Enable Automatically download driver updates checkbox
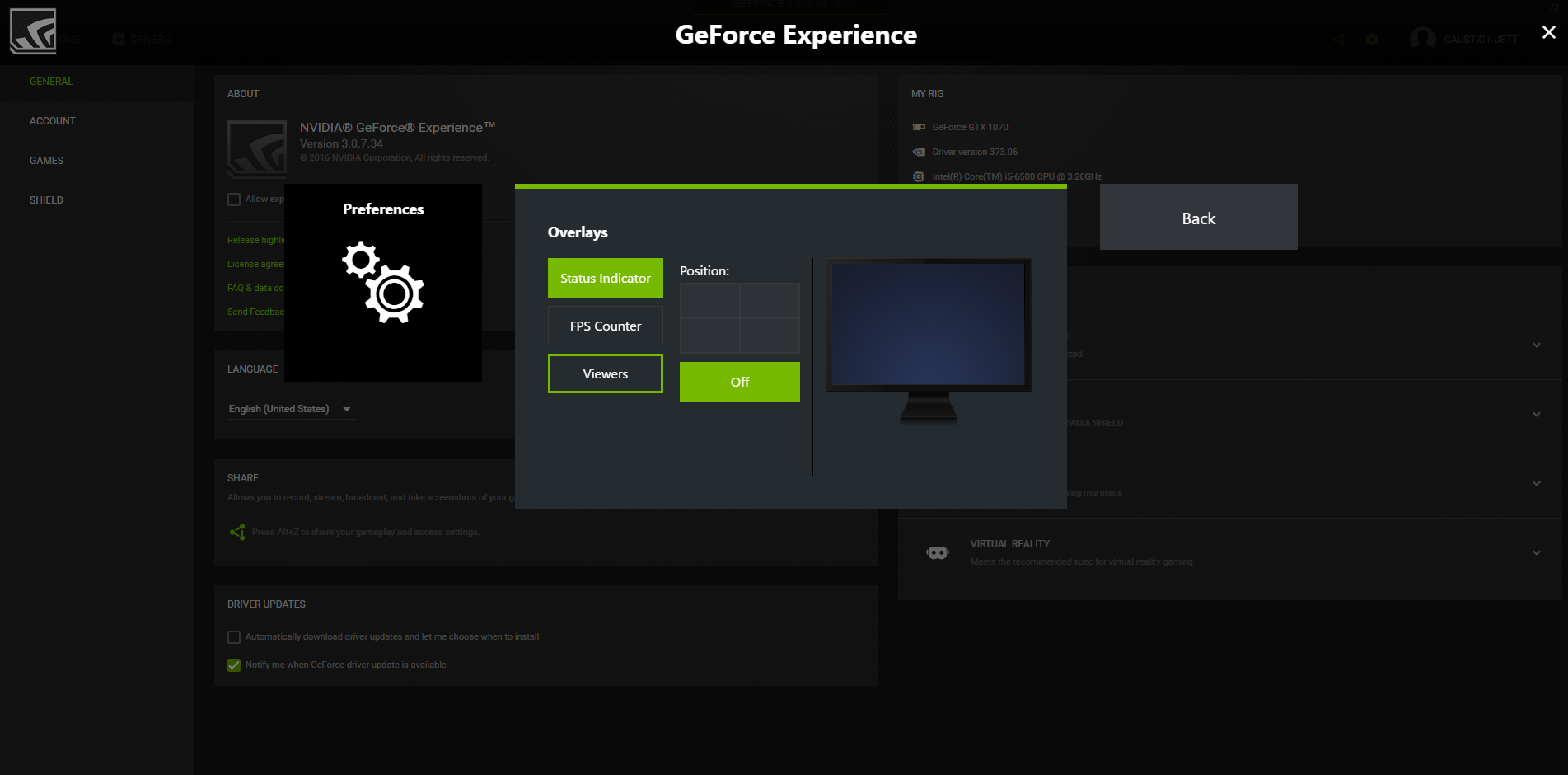The width and height of the screenshot is (1568, 775). tap(234, 637)
